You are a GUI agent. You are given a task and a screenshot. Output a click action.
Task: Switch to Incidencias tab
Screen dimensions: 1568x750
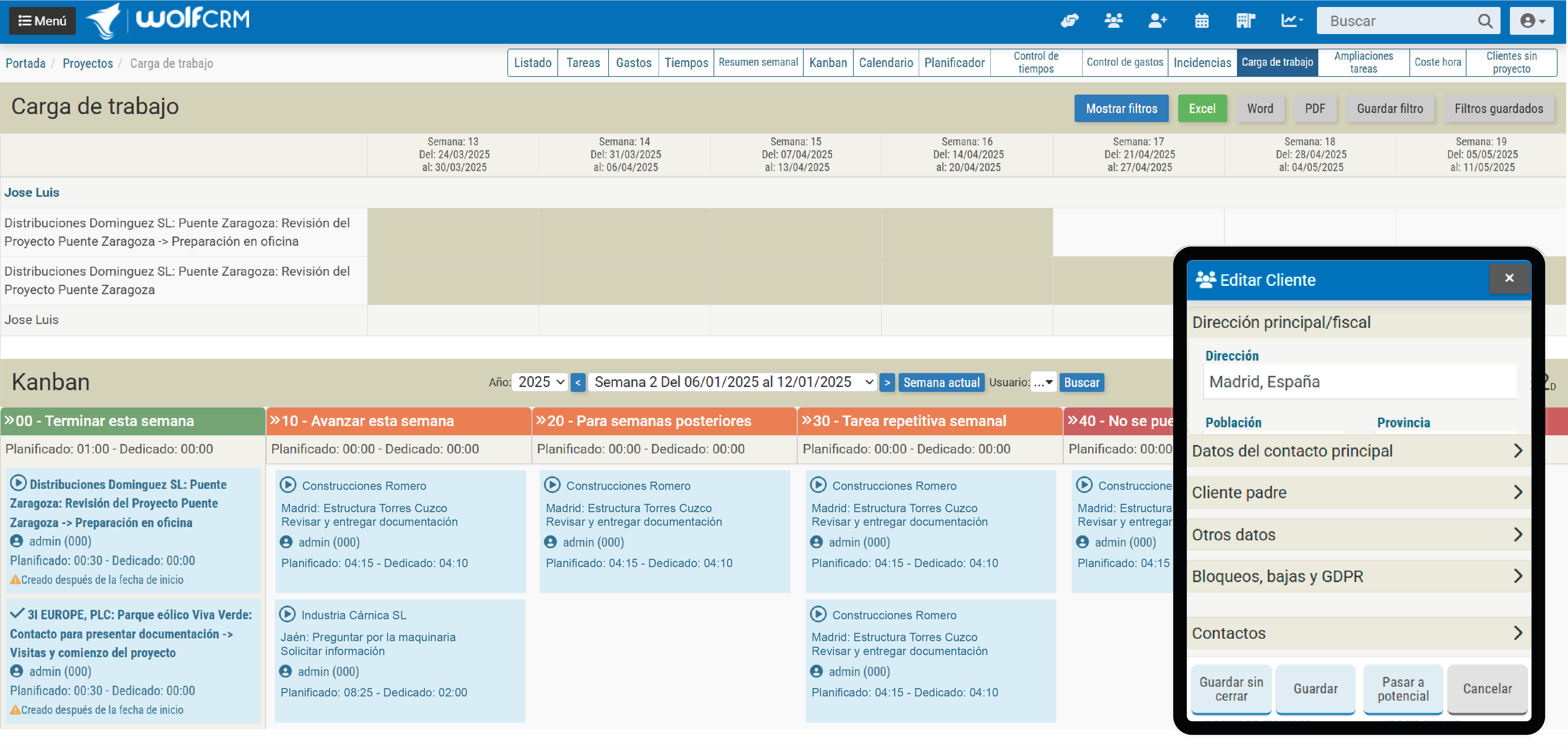point(1202,63)
